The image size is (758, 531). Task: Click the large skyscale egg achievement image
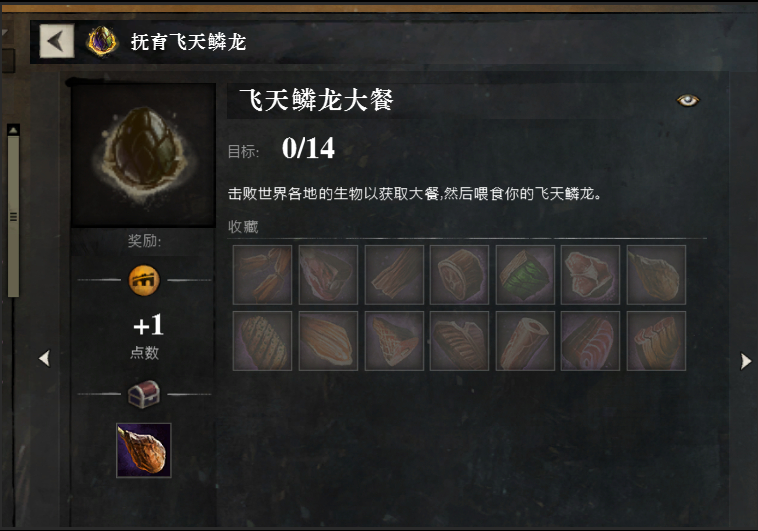(144, 155)
